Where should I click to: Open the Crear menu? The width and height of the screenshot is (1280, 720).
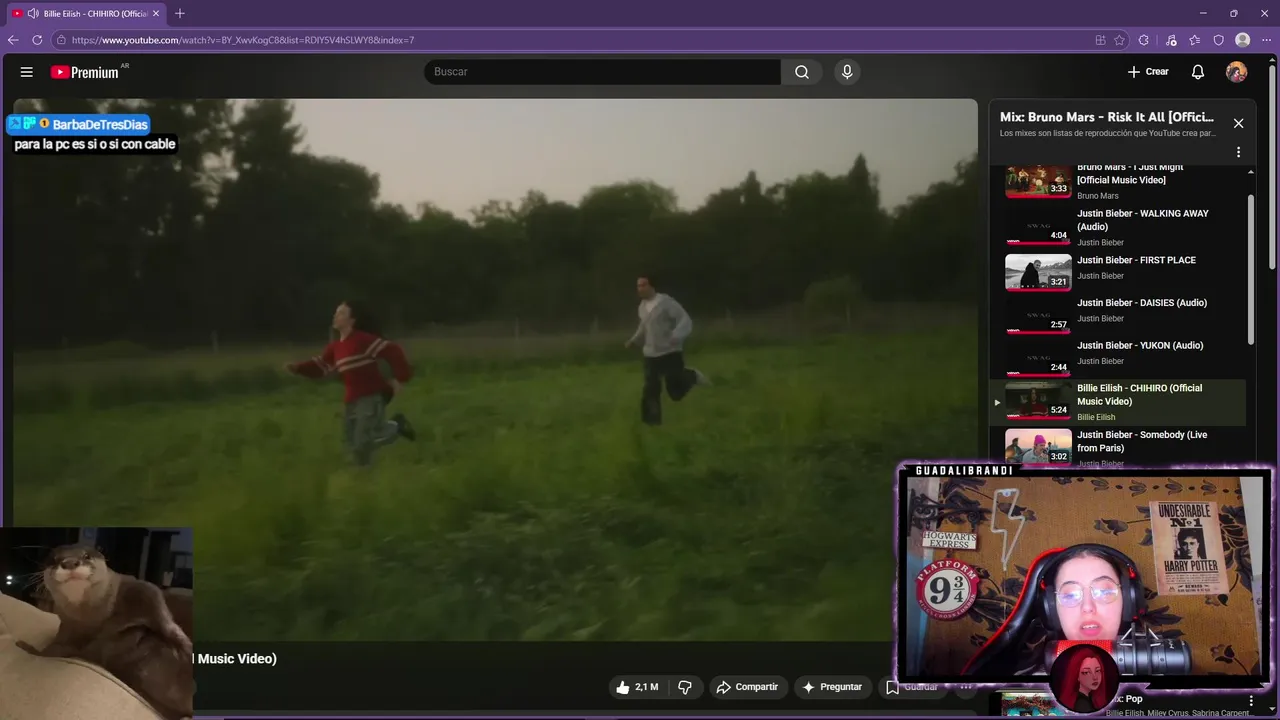[1148, 72]
